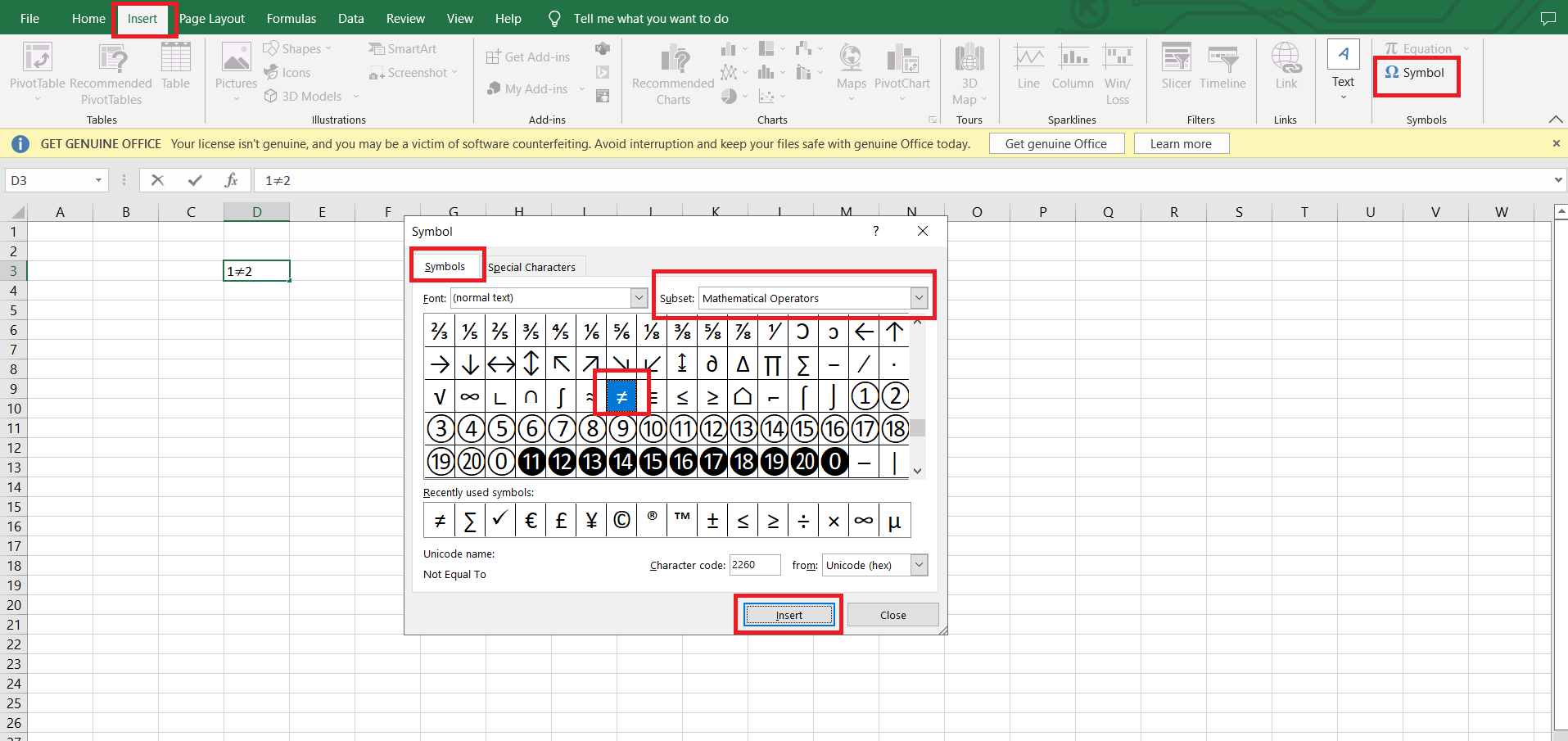1568x741 pixels.
Task: Click the symbol grid scrollbar down arrow
Action: tap(917, 471)
